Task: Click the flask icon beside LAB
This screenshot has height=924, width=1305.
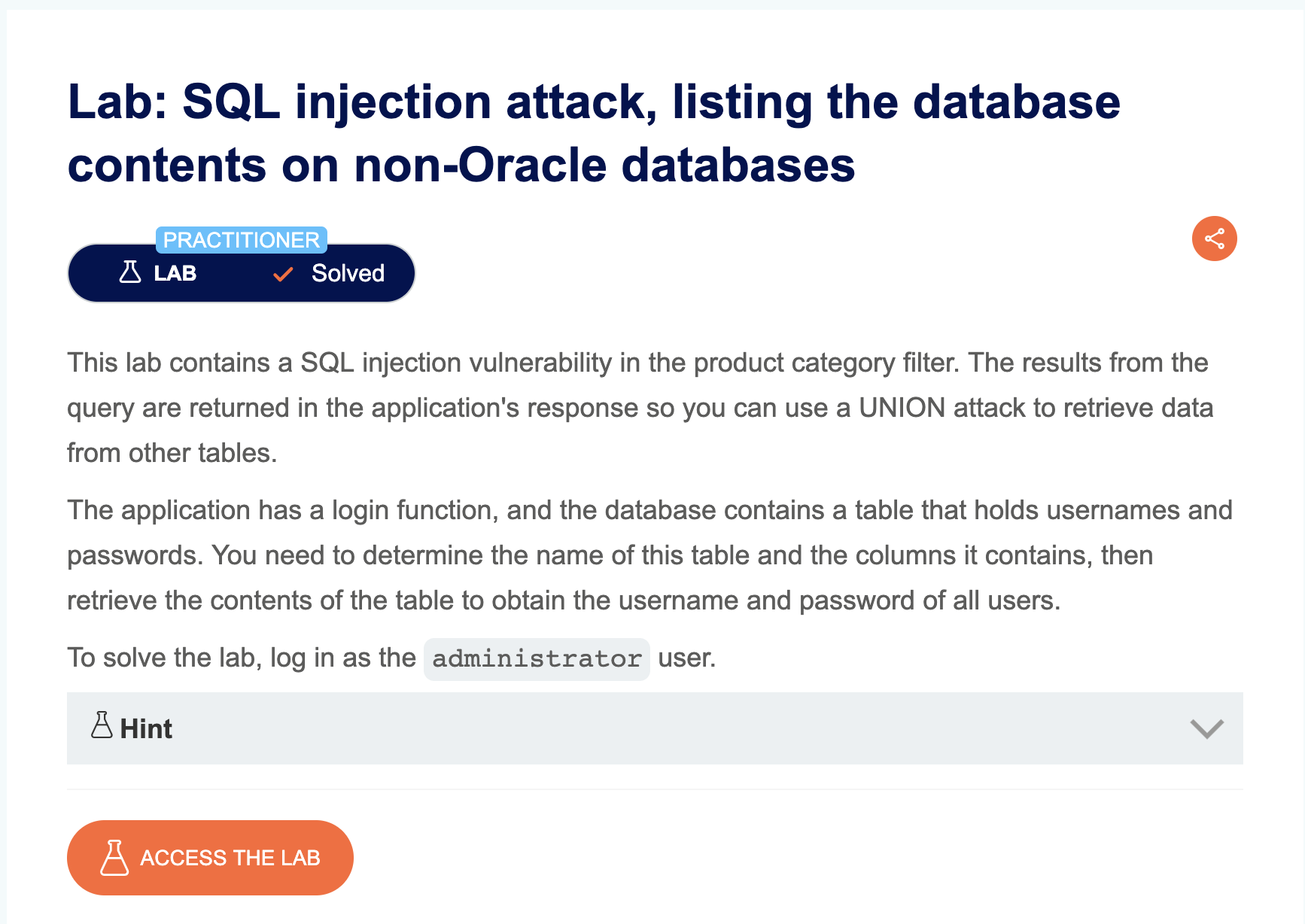Action: [130, 272]
